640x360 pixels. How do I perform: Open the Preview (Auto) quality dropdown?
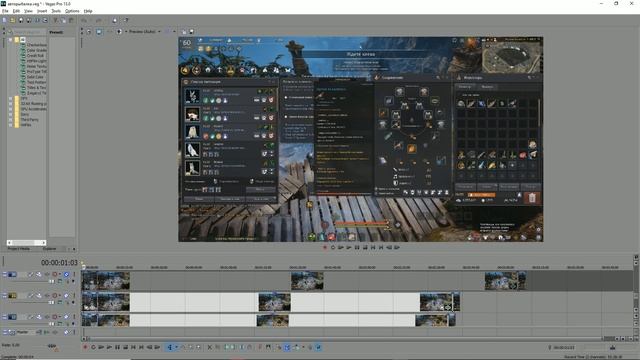[x=144, y=31]
